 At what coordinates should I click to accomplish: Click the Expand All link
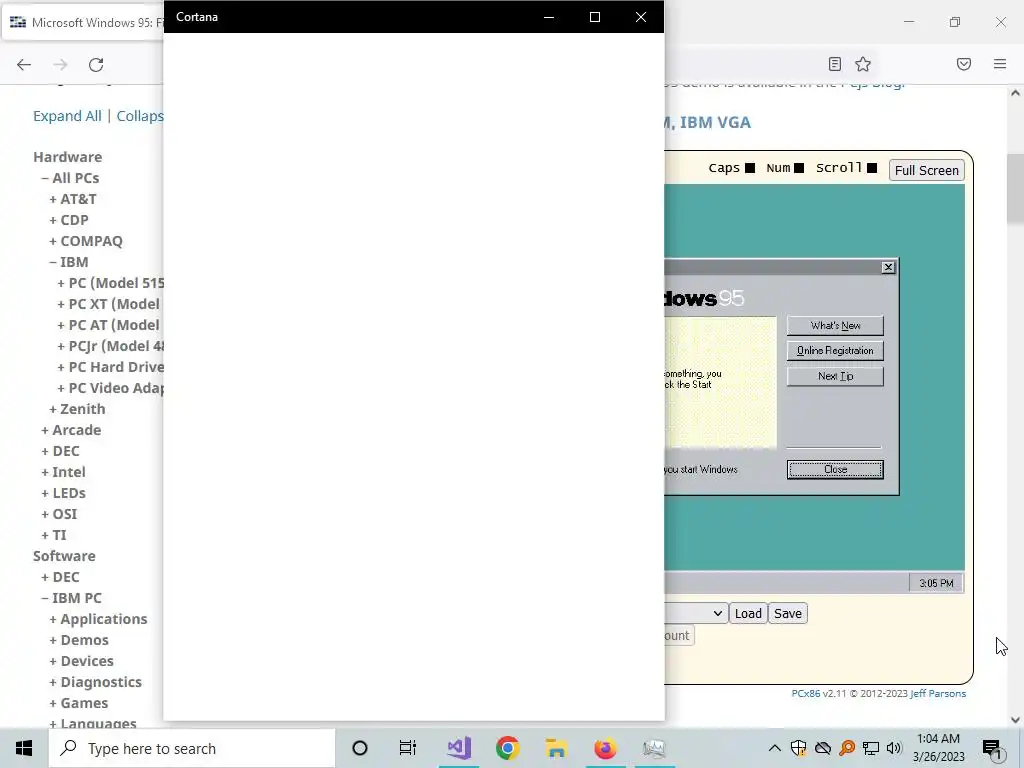tap(67, 116)
